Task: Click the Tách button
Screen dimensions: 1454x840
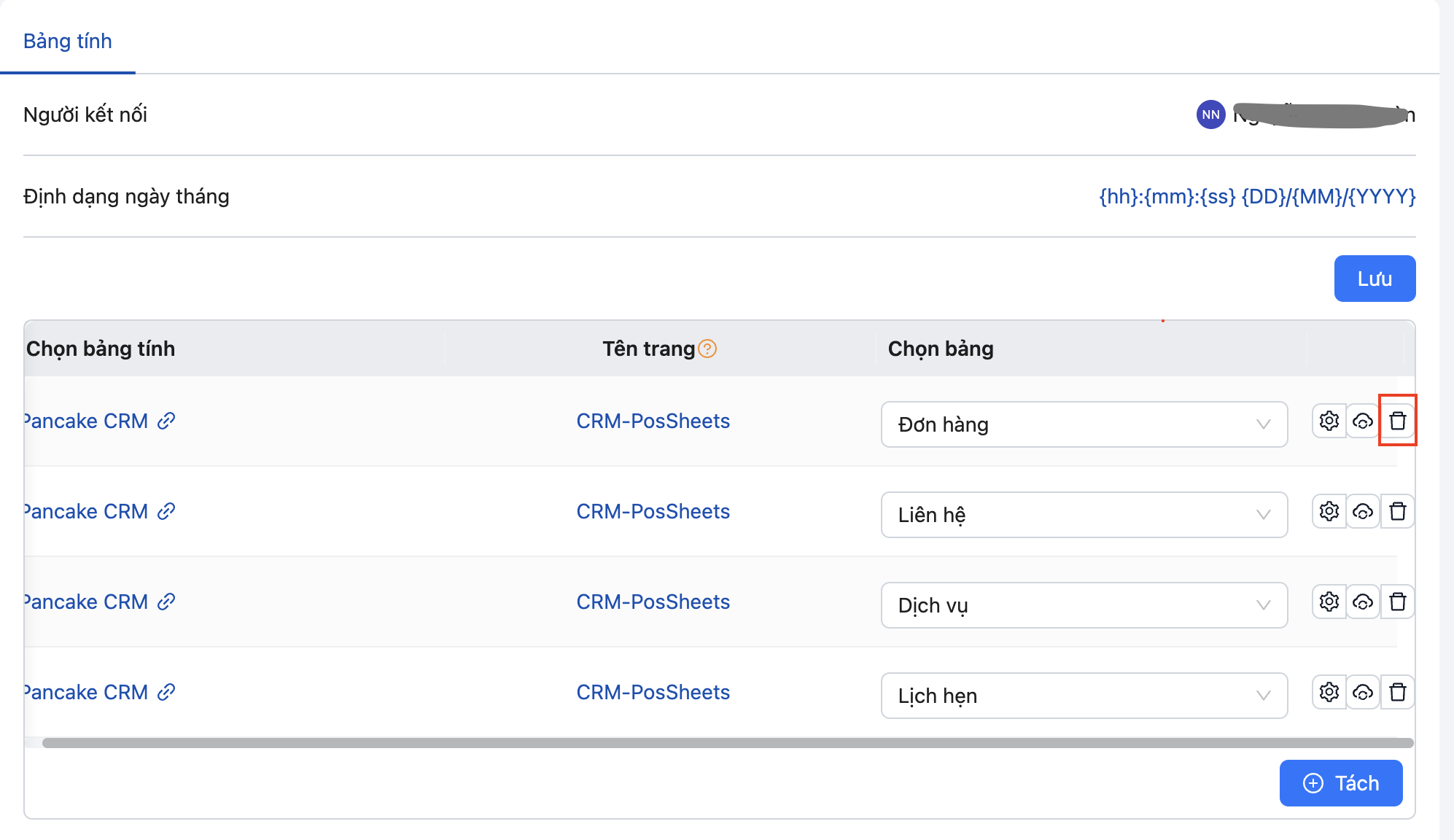Action: point(1340,783)
